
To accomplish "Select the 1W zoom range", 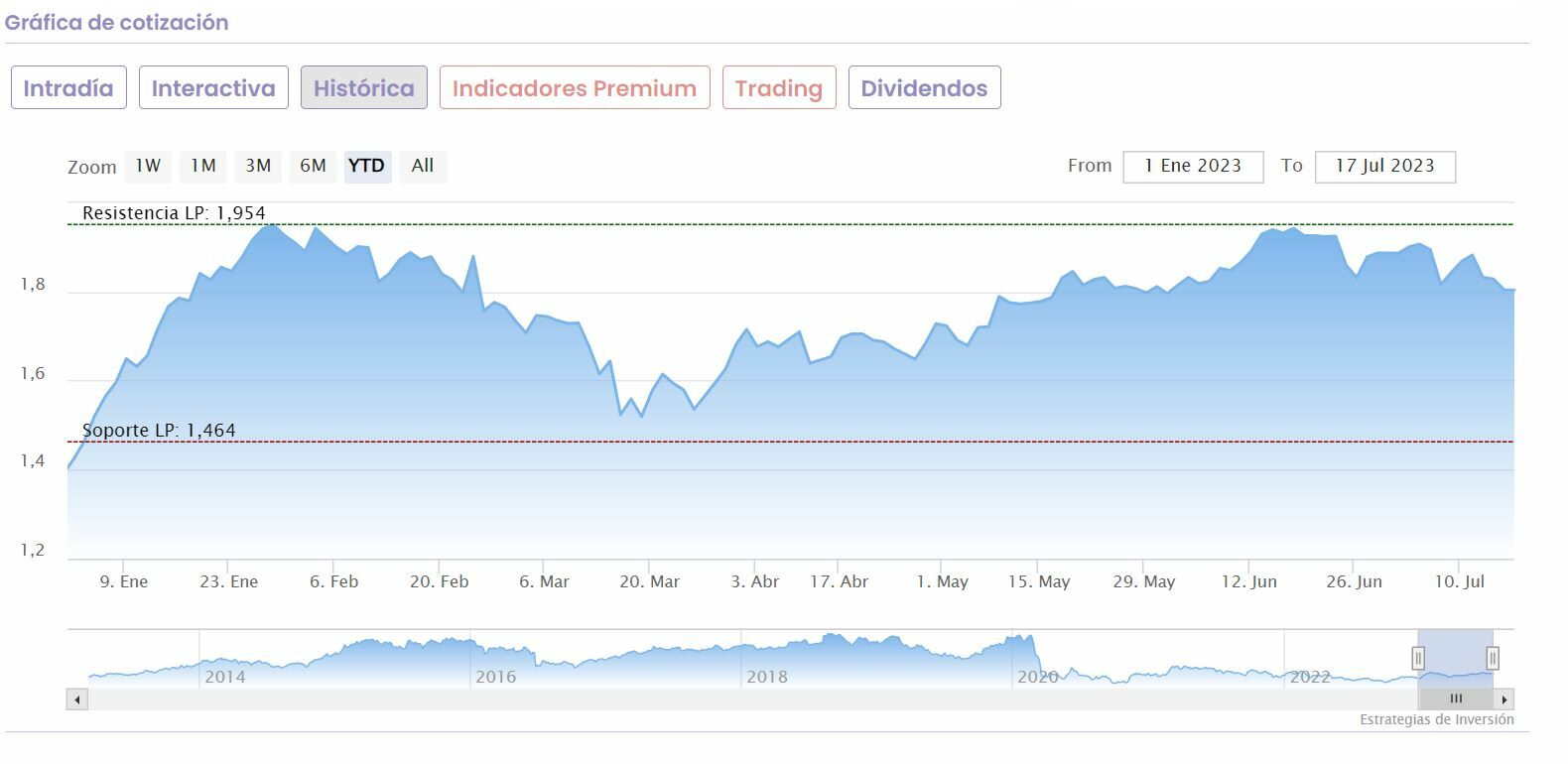I will pos(148,167).
